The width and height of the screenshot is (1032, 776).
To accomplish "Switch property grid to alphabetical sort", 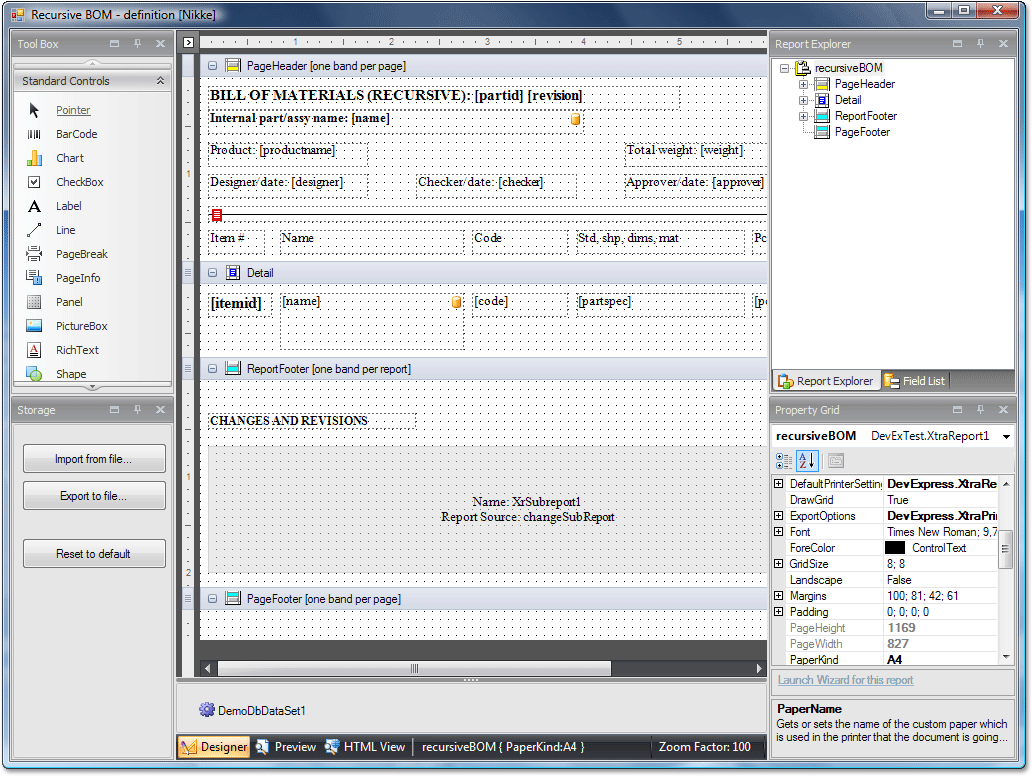I will tap(807, 461).
